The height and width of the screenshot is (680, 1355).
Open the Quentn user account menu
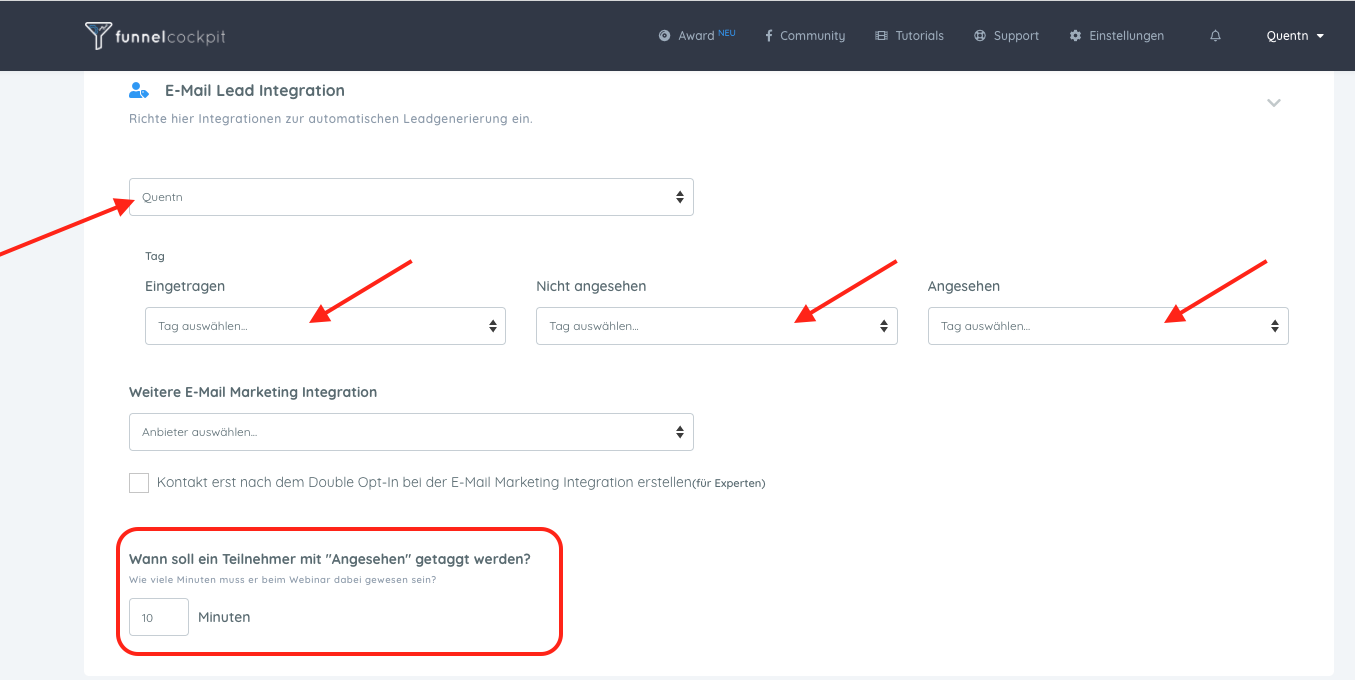(1294, 36)
